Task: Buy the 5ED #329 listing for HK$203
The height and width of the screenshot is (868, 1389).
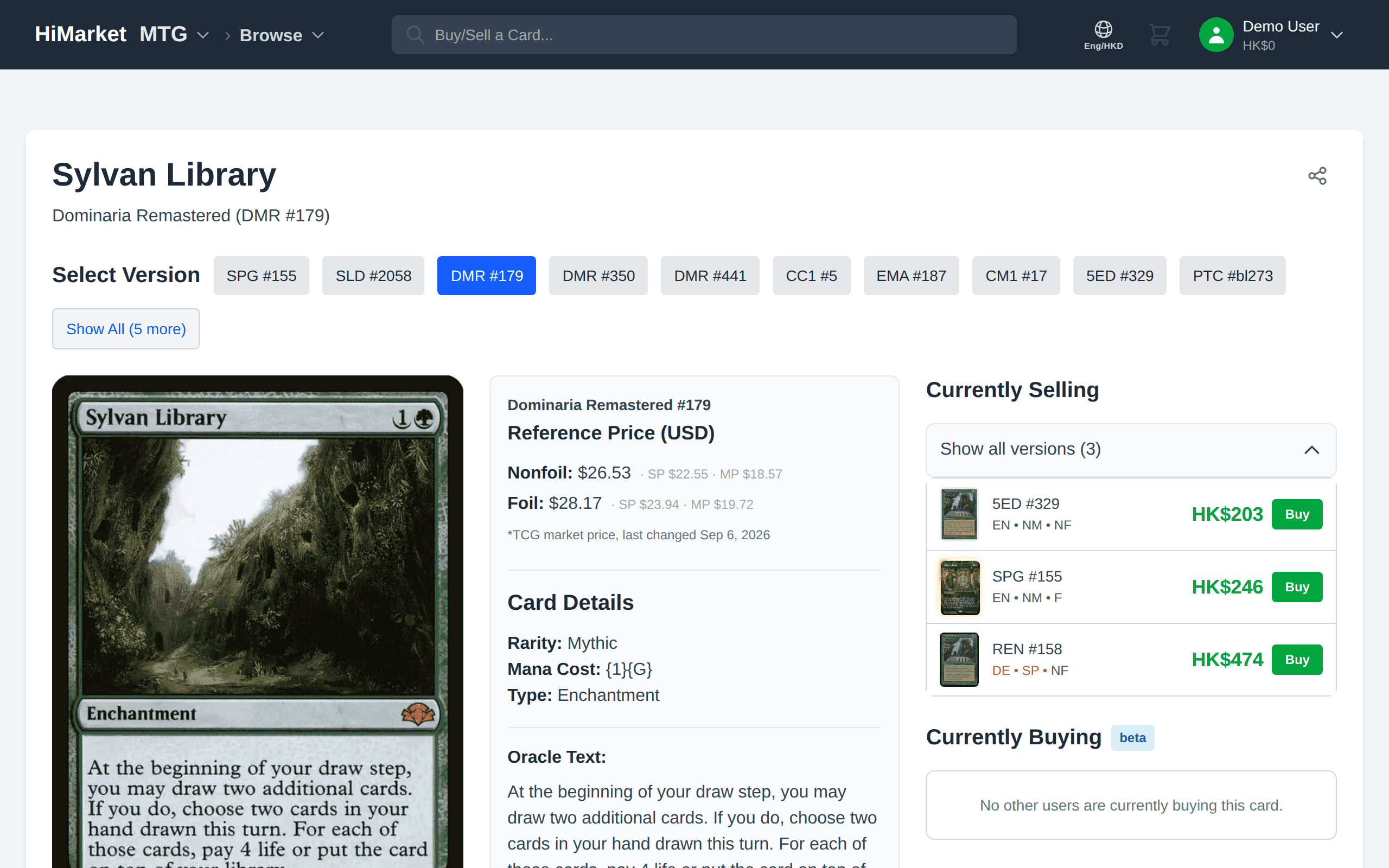Action: point(1297,514)
